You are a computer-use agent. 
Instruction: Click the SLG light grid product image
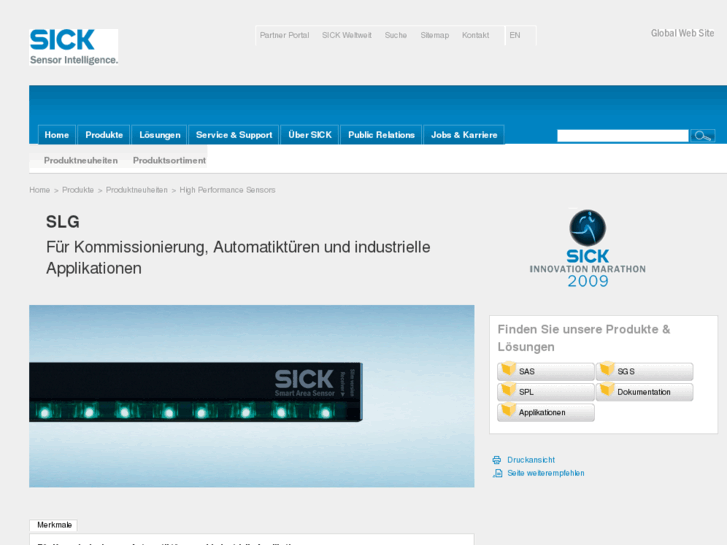[x=251, y=396]
